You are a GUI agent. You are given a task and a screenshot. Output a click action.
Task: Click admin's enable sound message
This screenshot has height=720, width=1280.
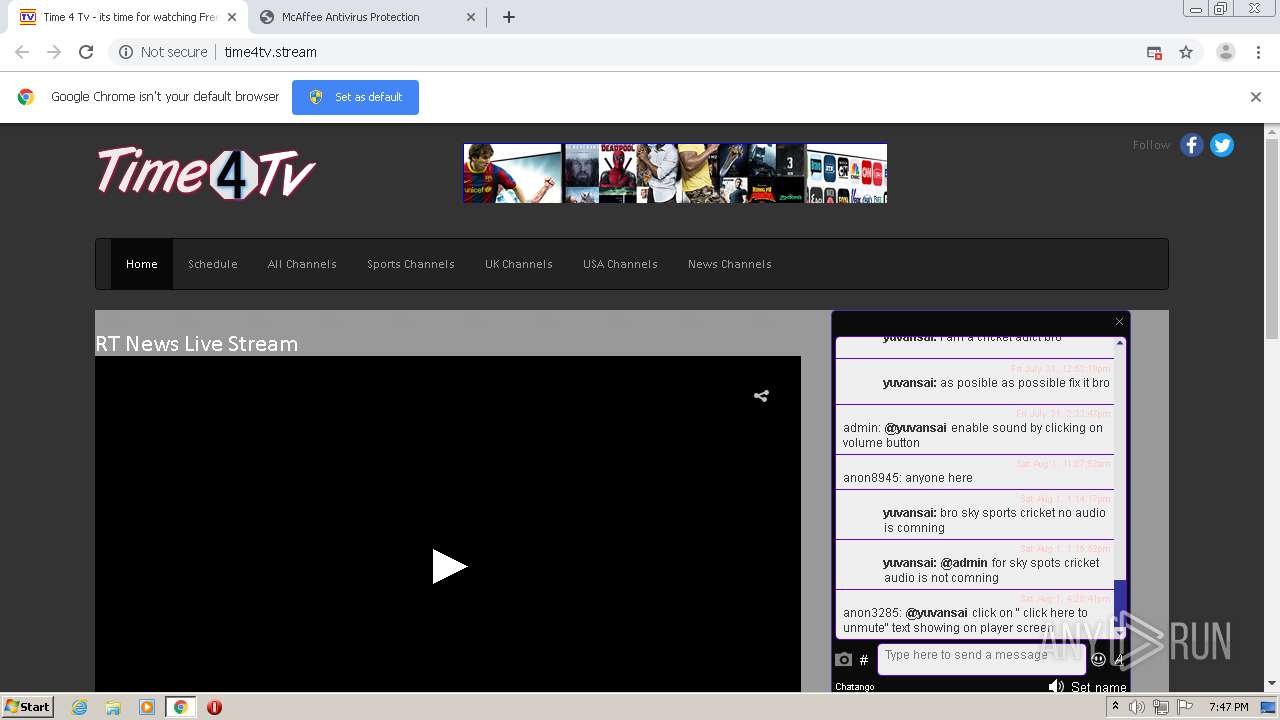(x=975, y=429)
